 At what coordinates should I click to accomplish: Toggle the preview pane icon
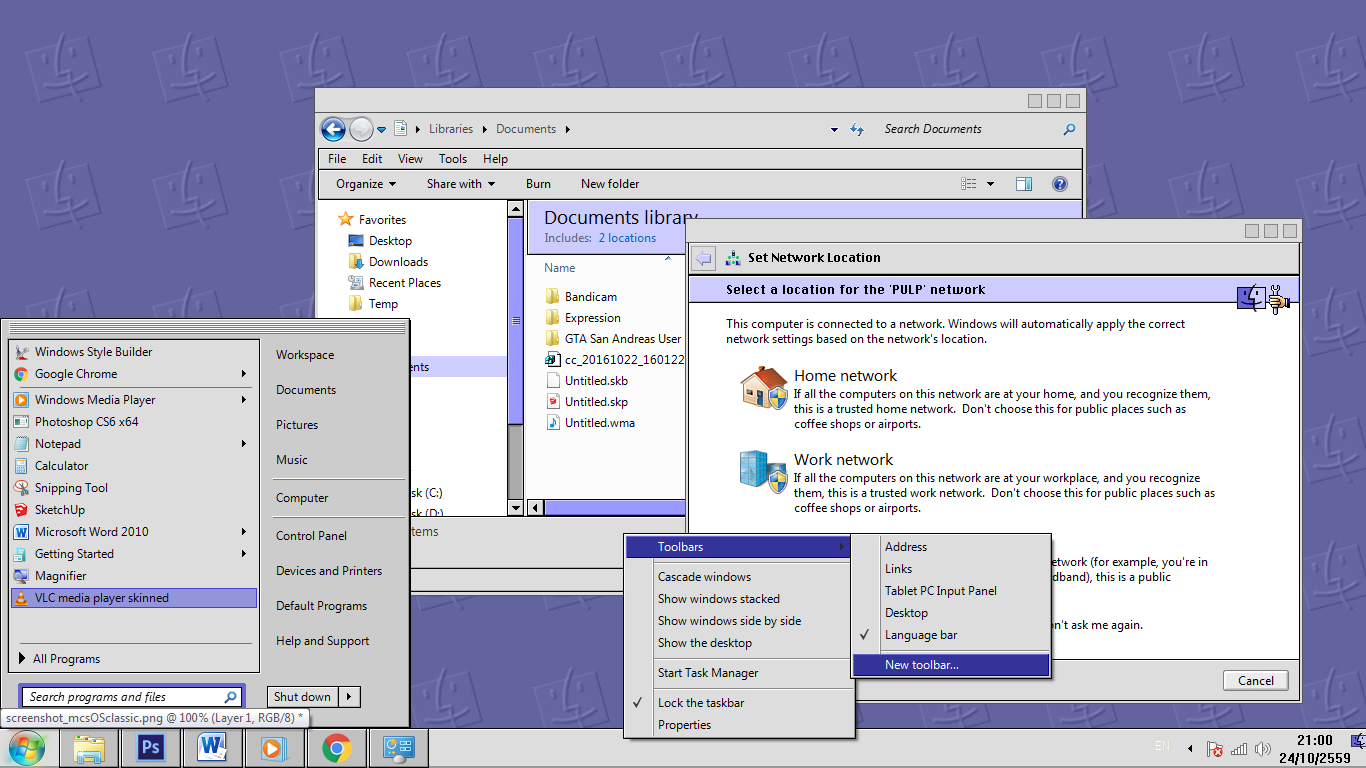1023,184
